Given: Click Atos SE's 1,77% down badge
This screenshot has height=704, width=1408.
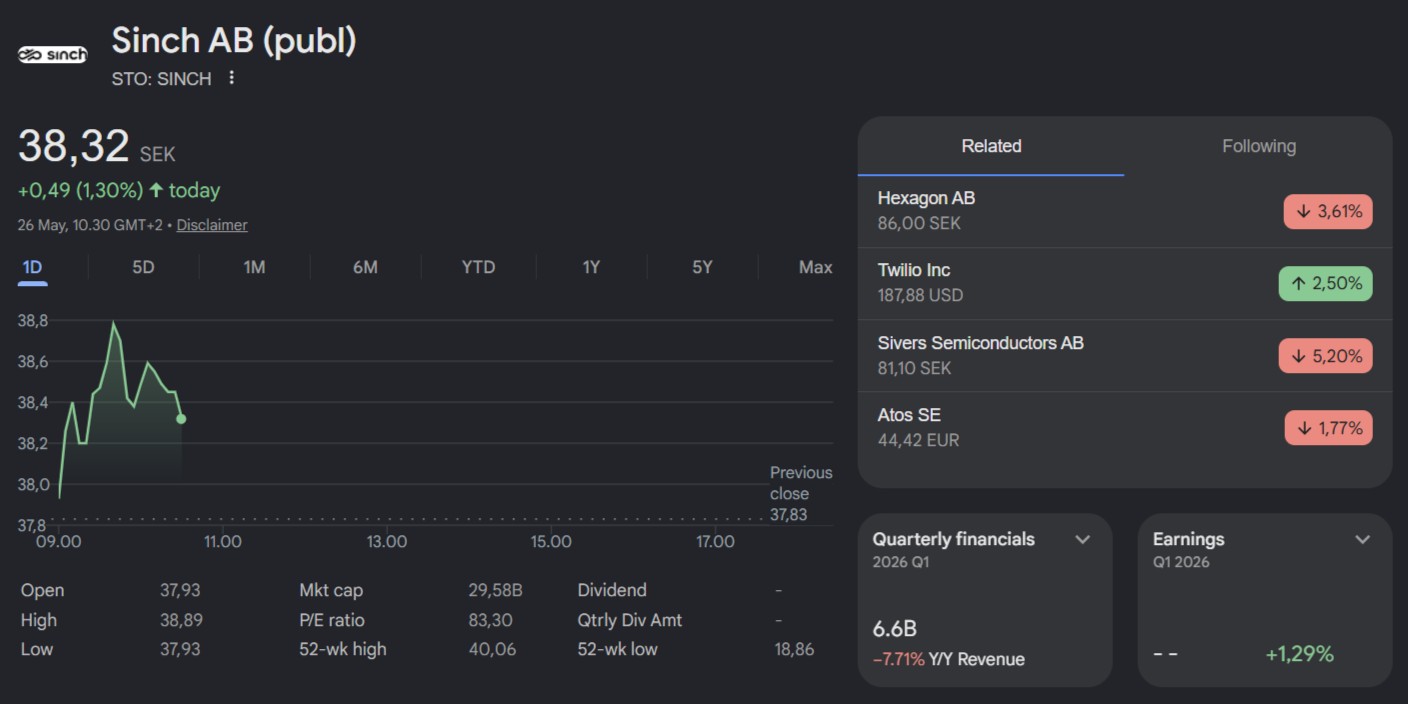Looking at the screenshot, I should click(x=1328, y=428).
